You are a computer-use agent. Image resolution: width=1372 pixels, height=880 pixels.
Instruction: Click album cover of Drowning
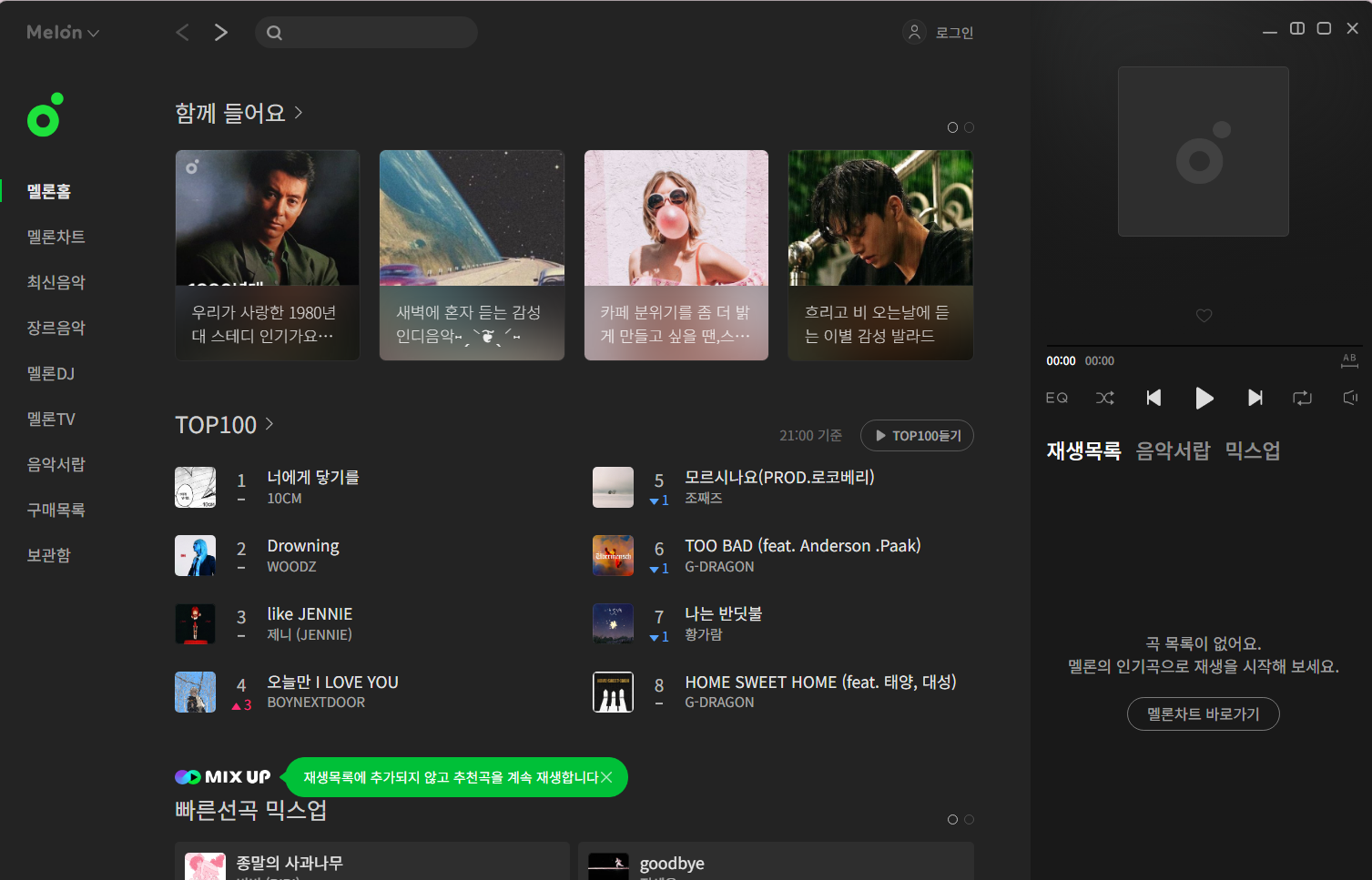pos(196,555)
